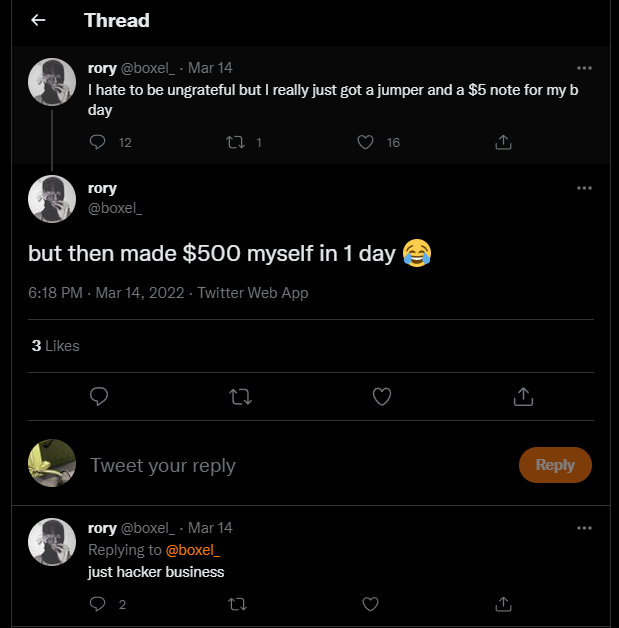Share the first tweet about b day

[504, 143]
